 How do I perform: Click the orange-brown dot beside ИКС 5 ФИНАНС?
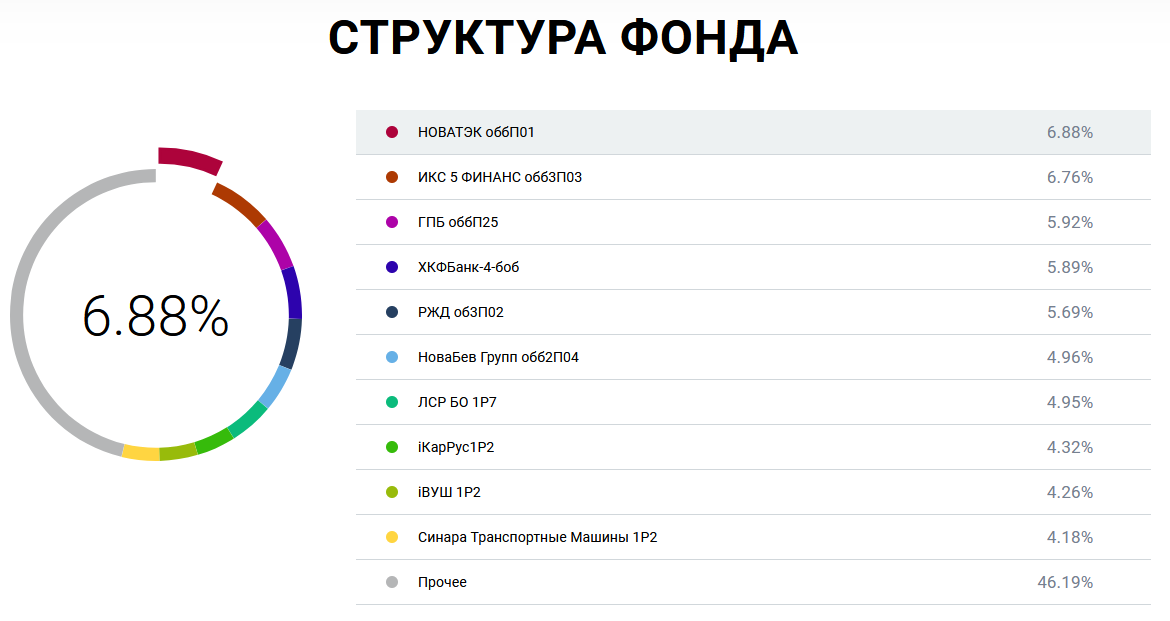tap(392, 177)
